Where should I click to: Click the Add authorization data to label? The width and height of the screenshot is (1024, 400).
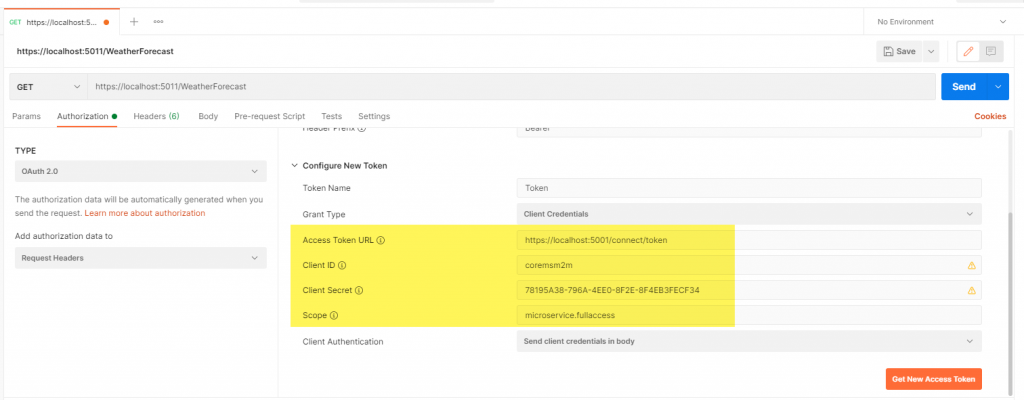(x=64, y=236)
